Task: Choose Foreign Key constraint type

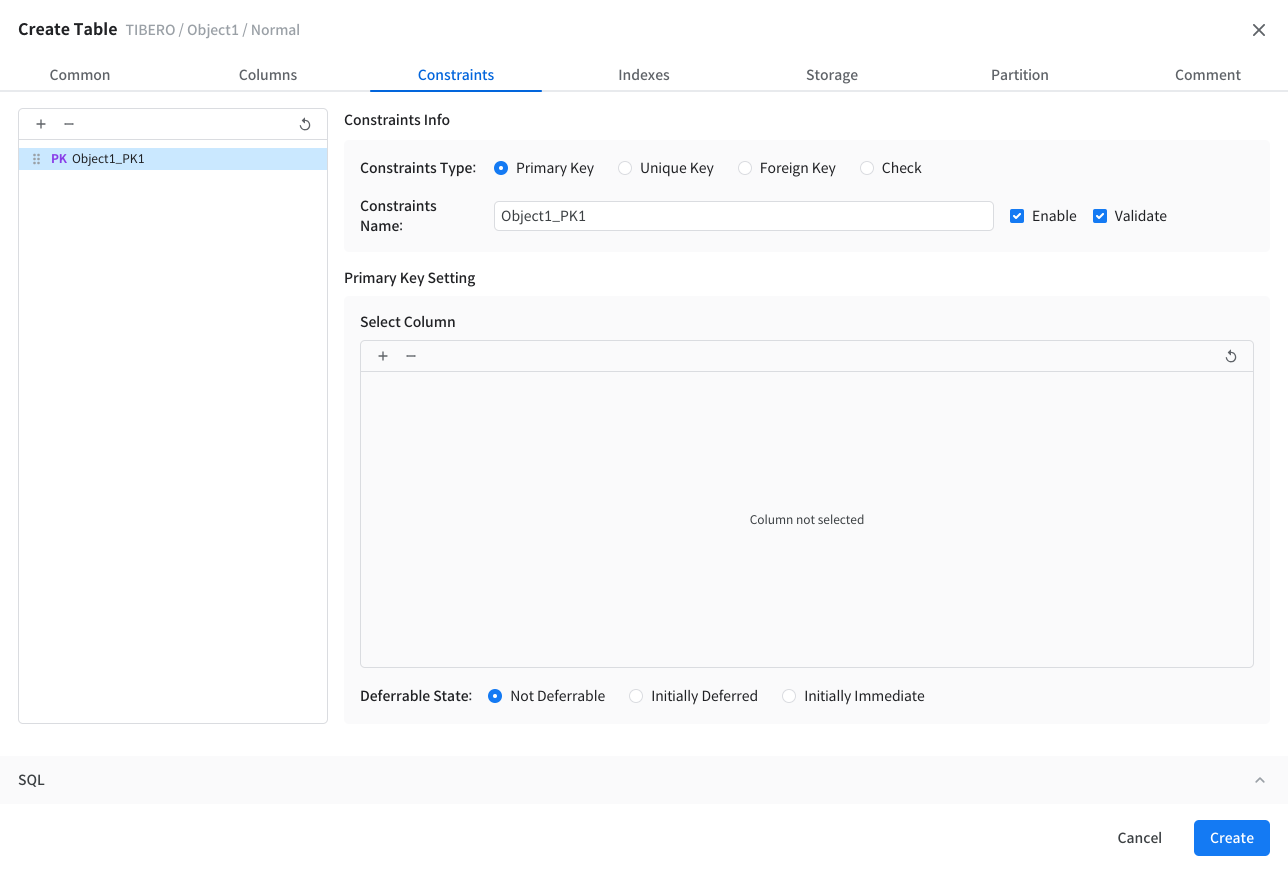Action: (x=745, y=168)
